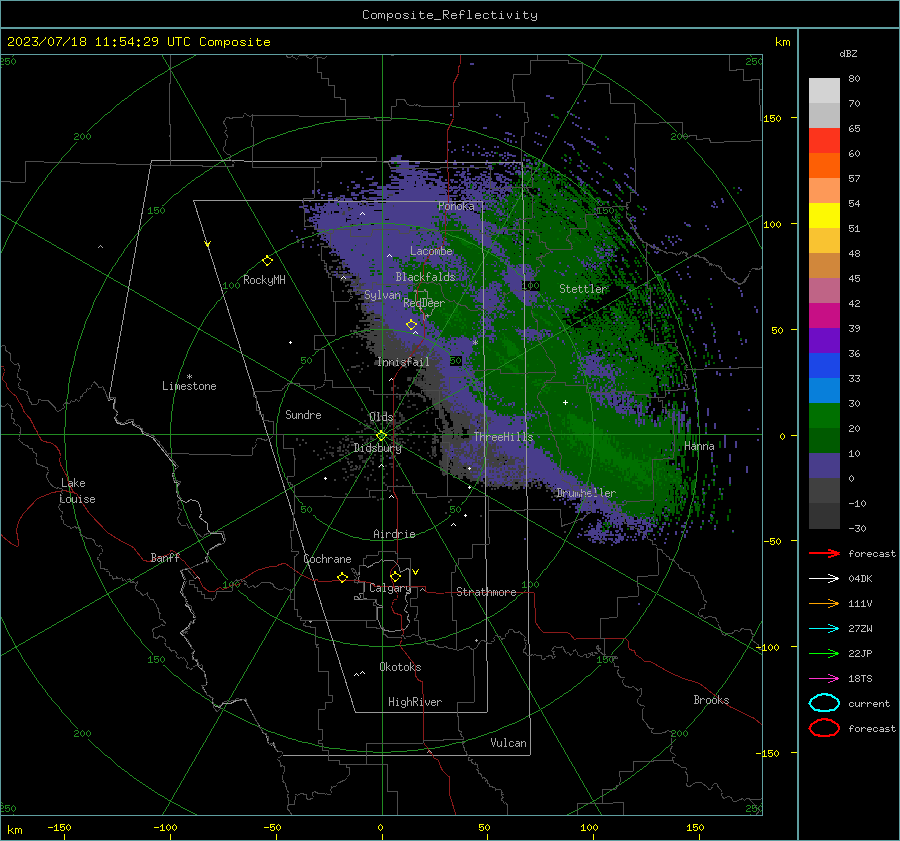
Task: Click the Sundre town label
Action: tap(303, 414)
